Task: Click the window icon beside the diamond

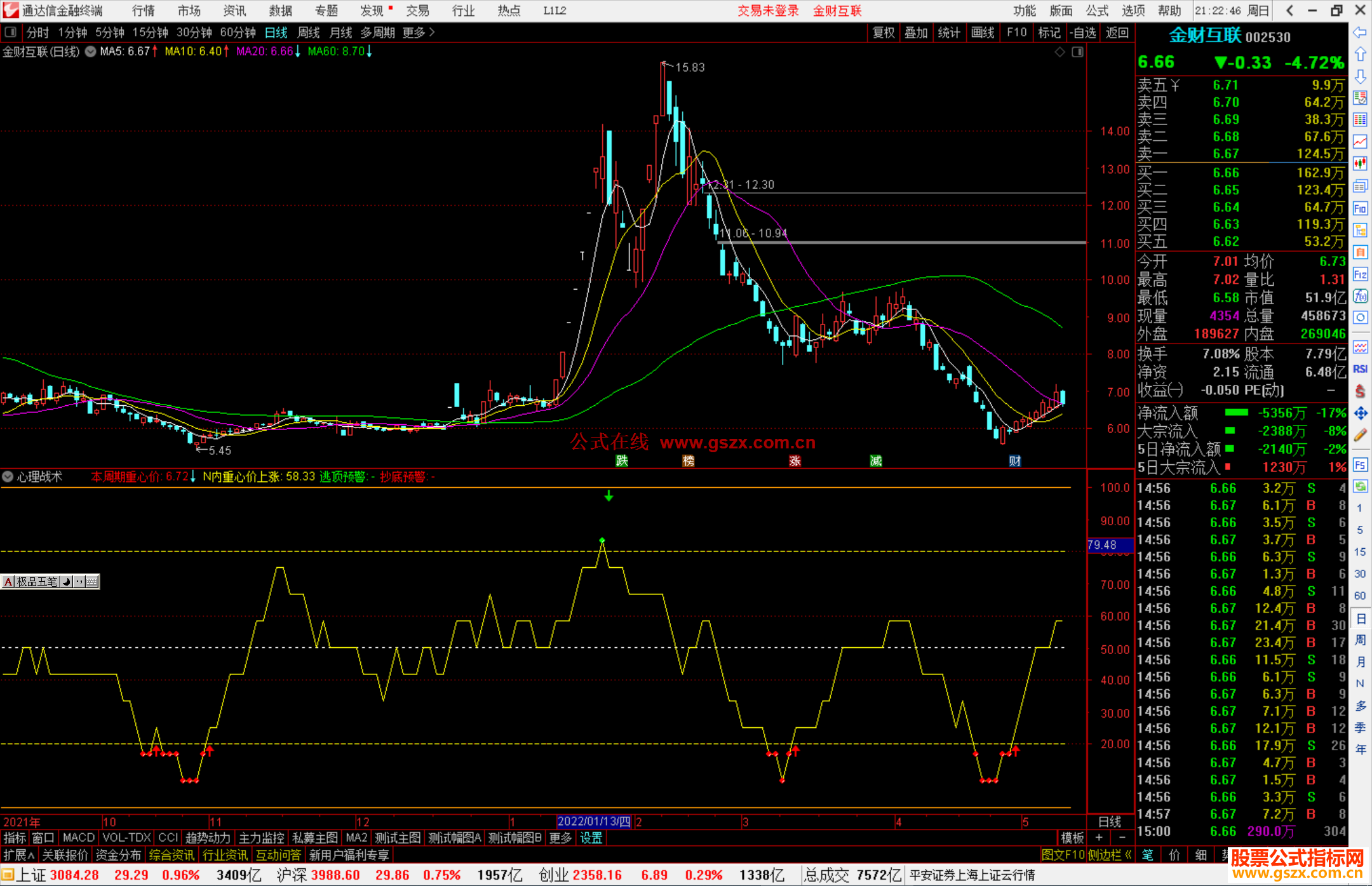Action: coord(1077,52)
